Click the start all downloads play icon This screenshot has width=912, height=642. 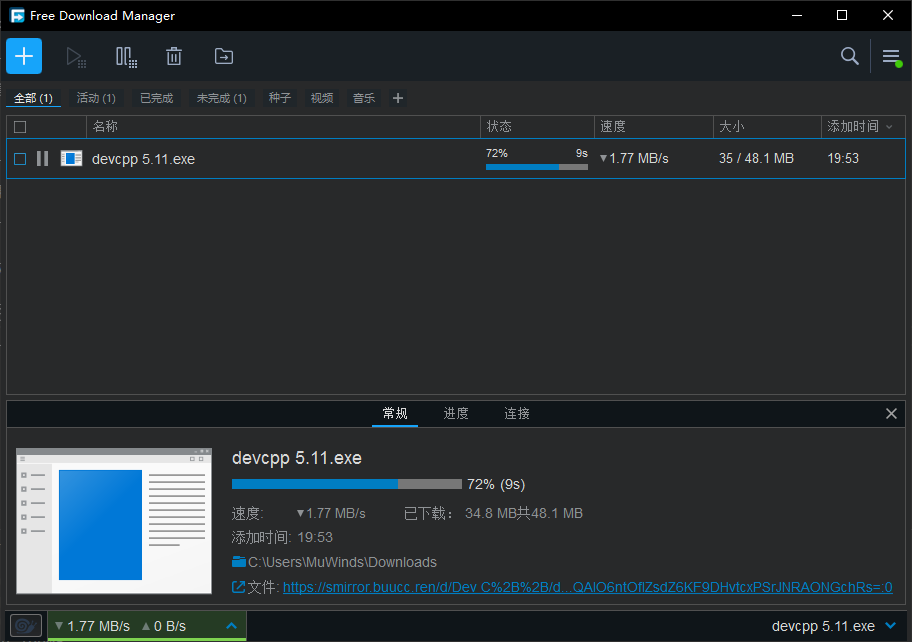point(76,57)
